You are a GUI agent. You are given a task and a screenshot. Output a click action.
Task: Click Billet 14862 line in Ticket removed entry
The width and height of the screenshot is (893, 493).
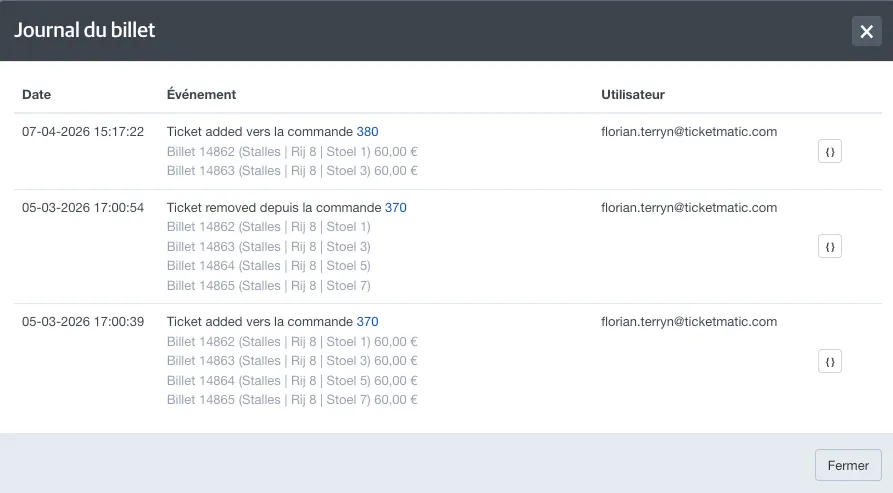(269, 227)
